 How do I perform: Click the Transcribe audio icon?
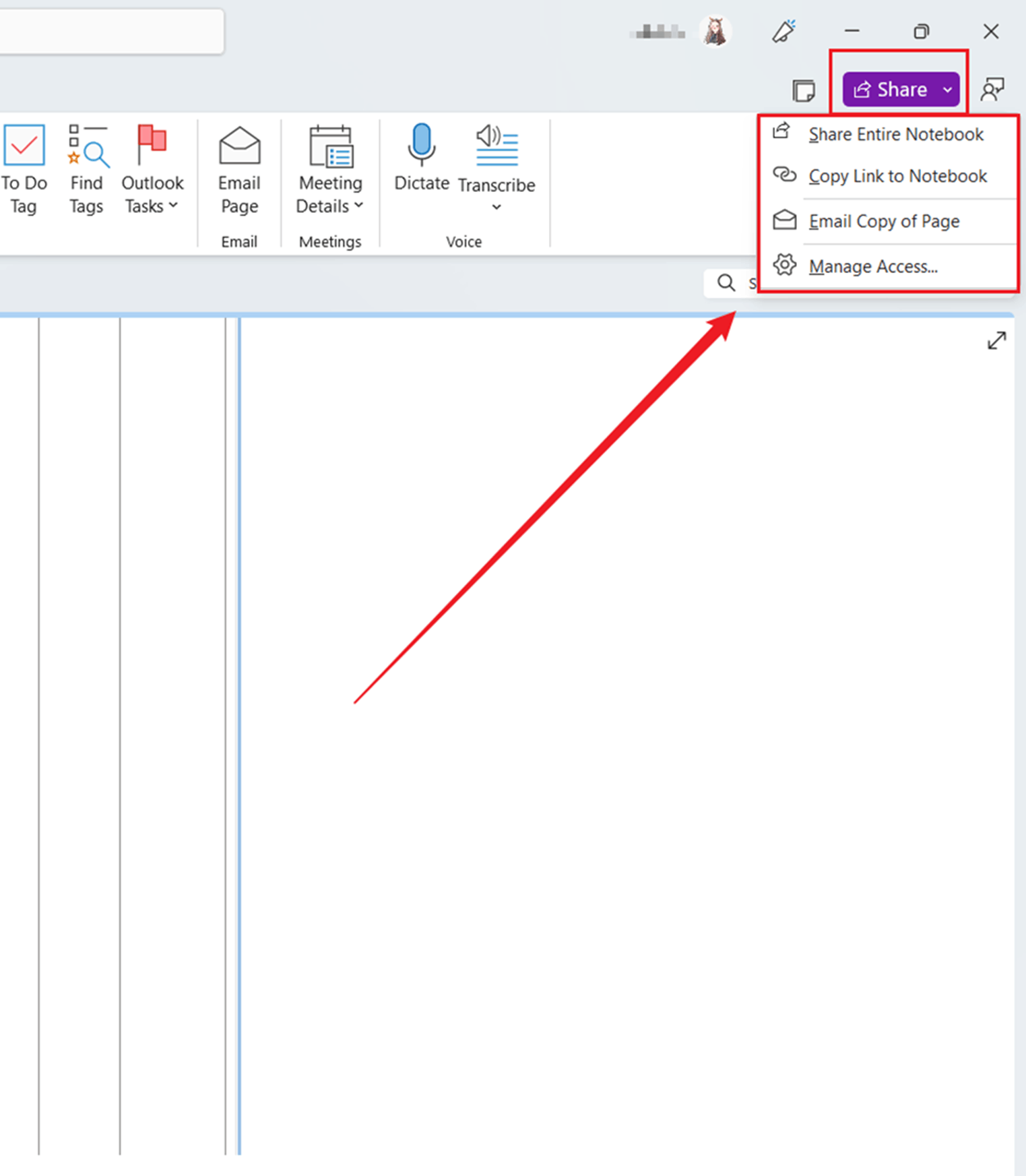point(497,145)
